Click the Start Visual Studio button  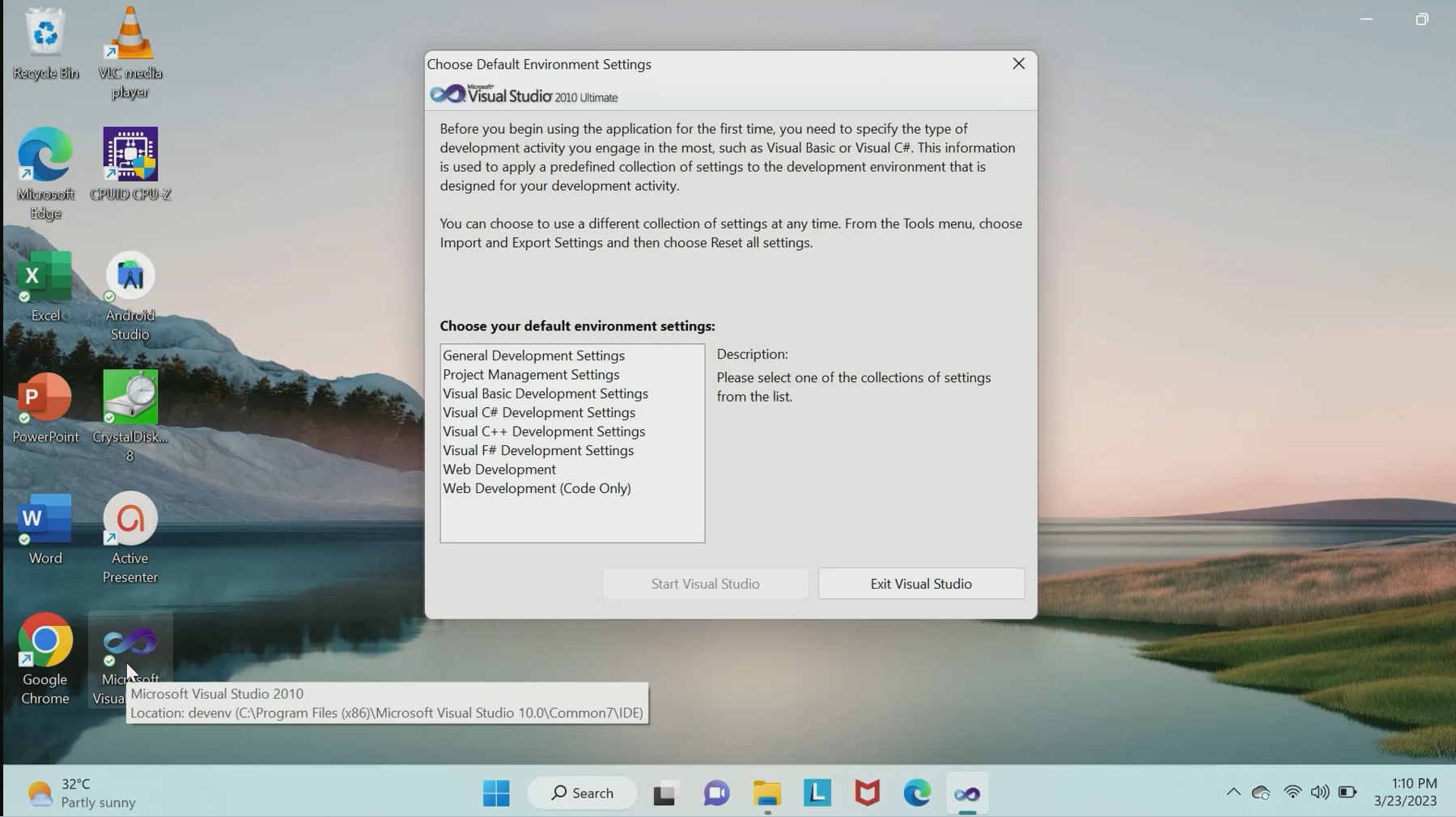tap(705, 584)
